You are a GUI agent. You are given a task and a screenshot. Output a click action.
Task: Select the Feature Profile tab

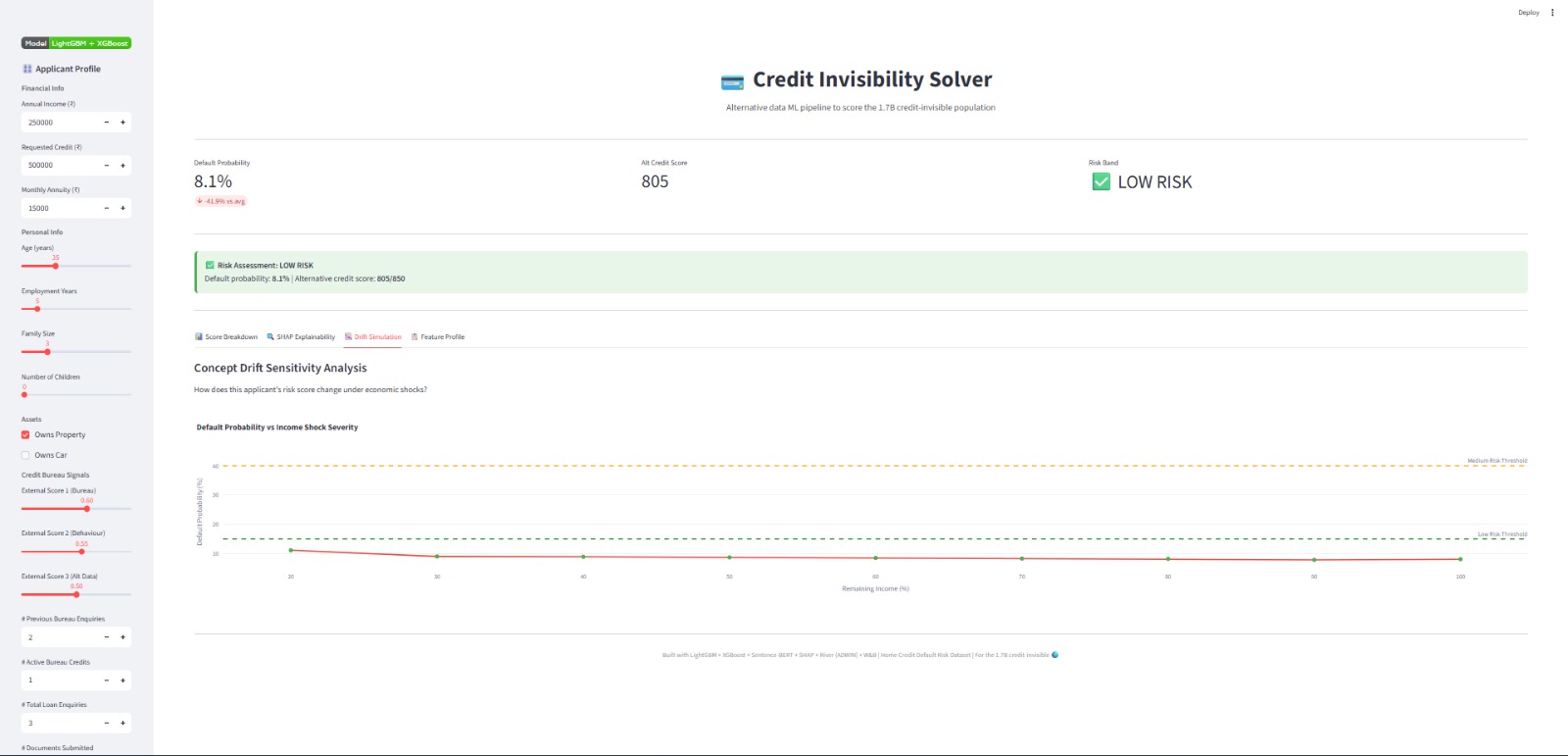pos(438,336)
